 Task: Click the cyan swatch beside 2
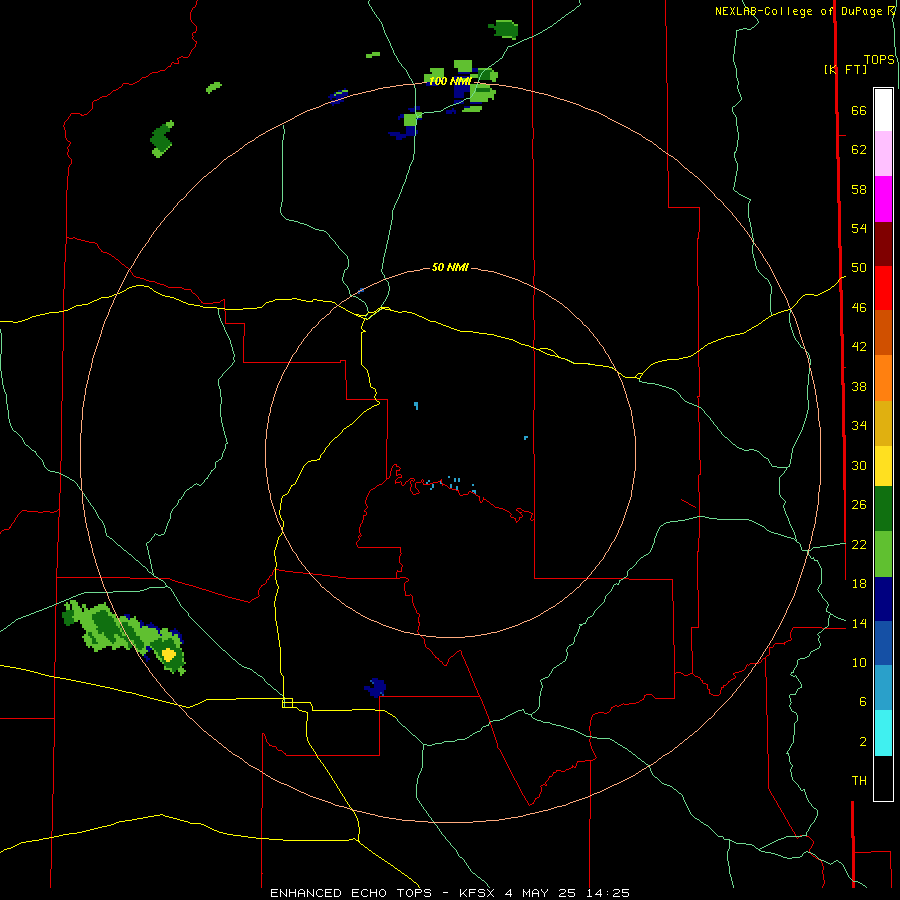coord(883,733)
